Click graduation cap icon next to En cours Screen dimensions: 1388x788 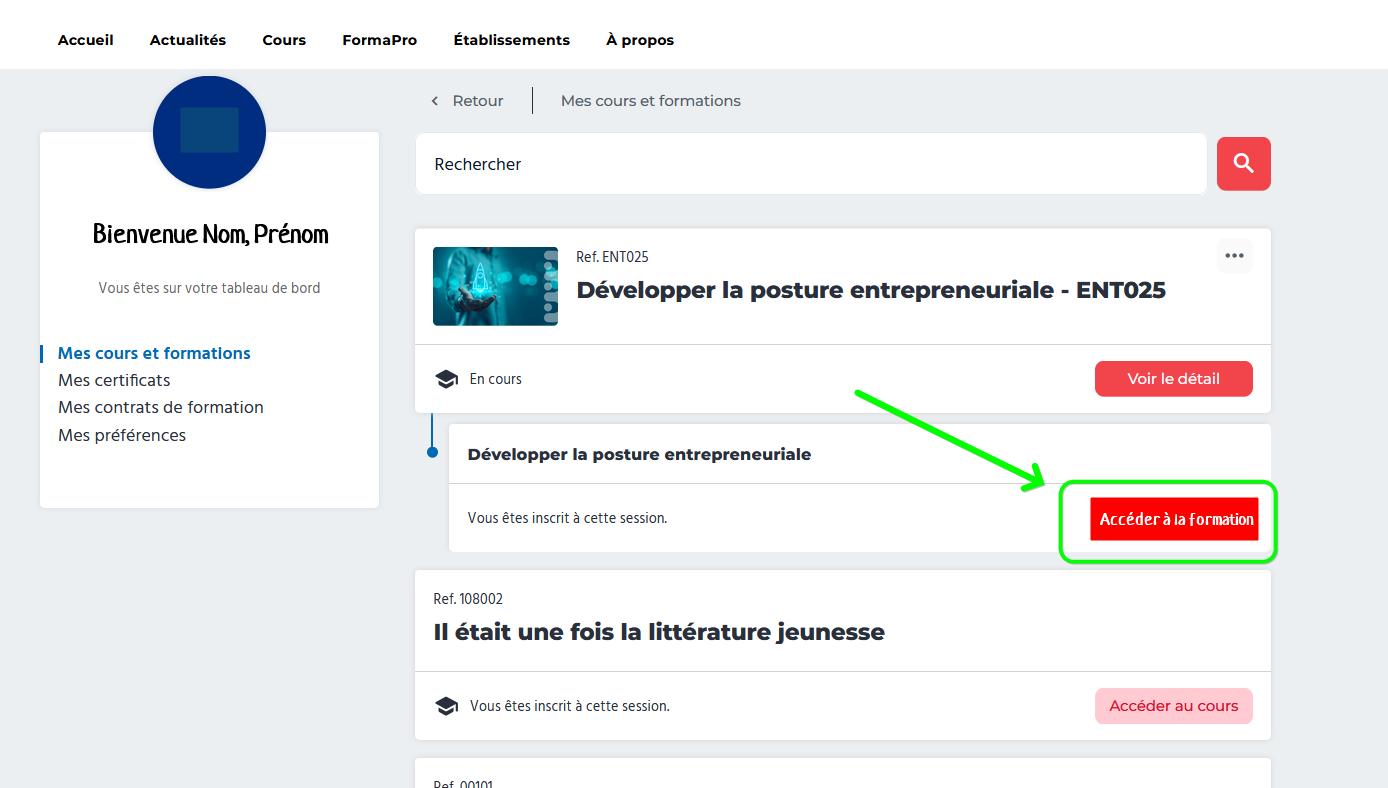tap(446, 379)
